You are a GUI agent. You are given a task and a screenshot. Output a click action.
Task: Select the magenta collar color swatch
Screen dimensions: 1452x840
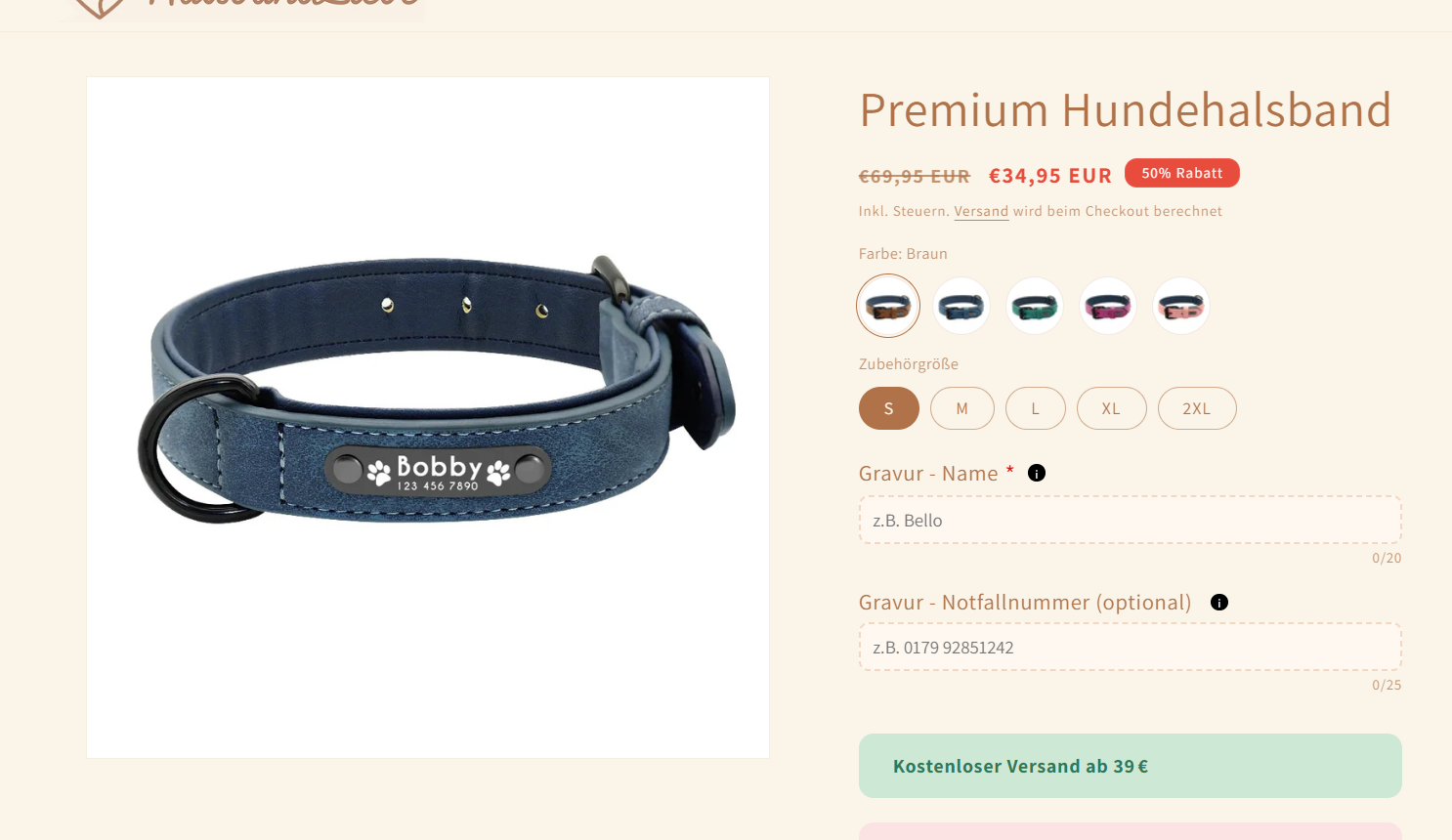pyautogui.click(x=1108, y=306)
